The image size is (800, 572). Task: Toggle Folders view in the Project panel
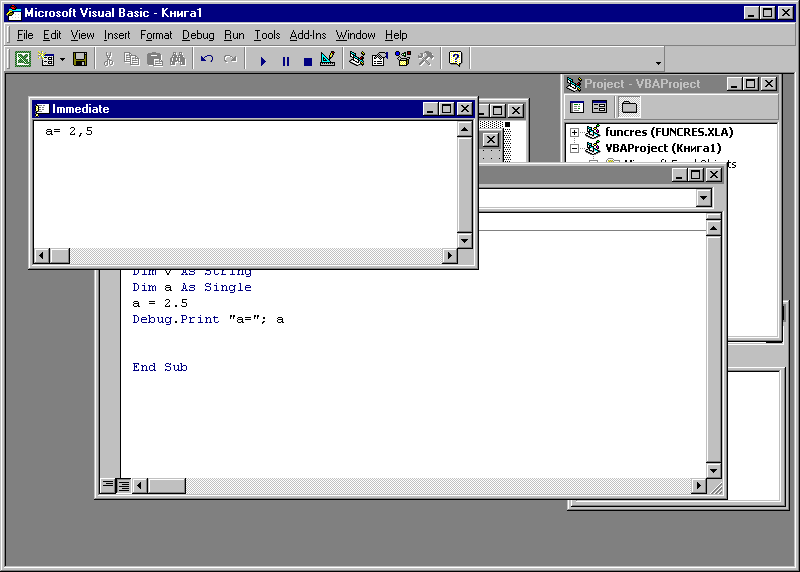click(x=629, y=107)
